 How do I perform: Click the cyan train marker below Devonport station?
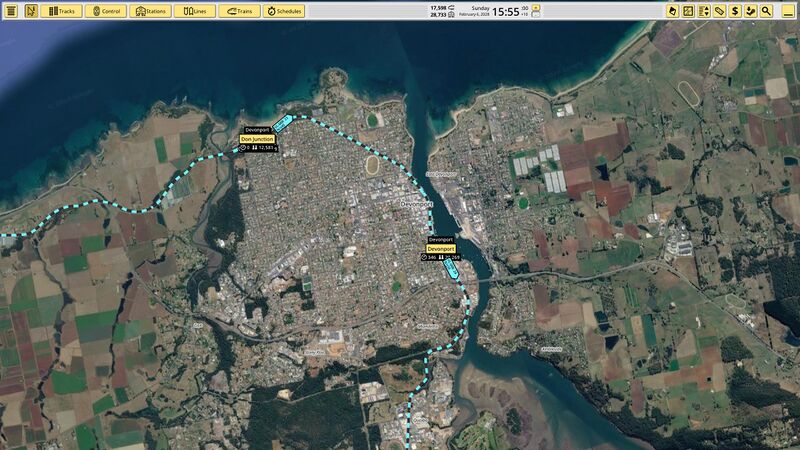pyautogui.click(x=451, y=268)
